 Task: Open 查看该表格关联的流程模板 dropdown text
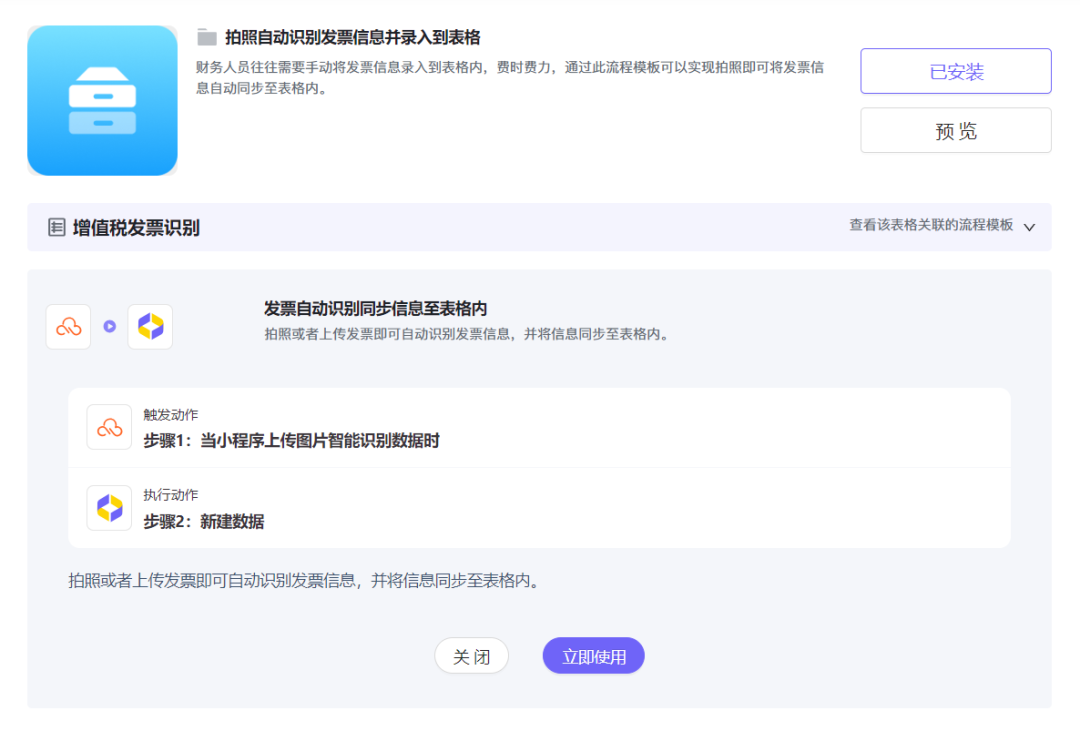(x=931, y=225)
